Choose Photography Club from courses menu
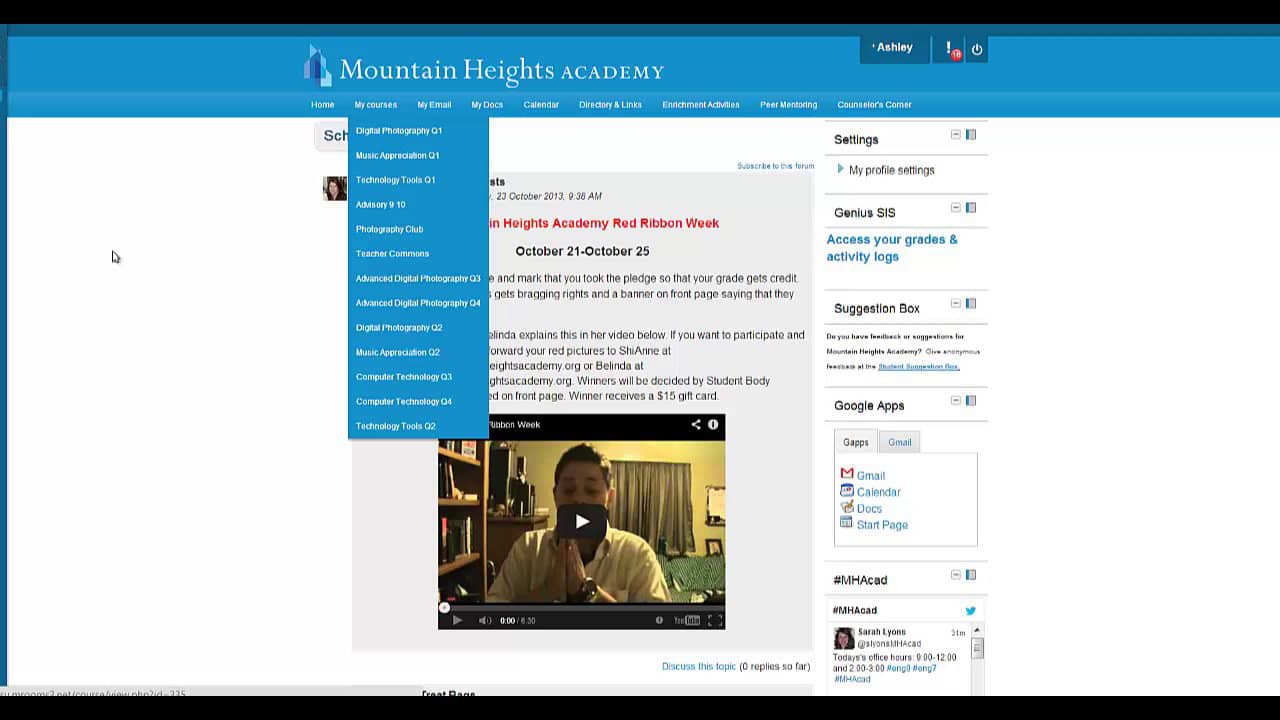Viewport: 1280px width, 720px height. point(390,229)
